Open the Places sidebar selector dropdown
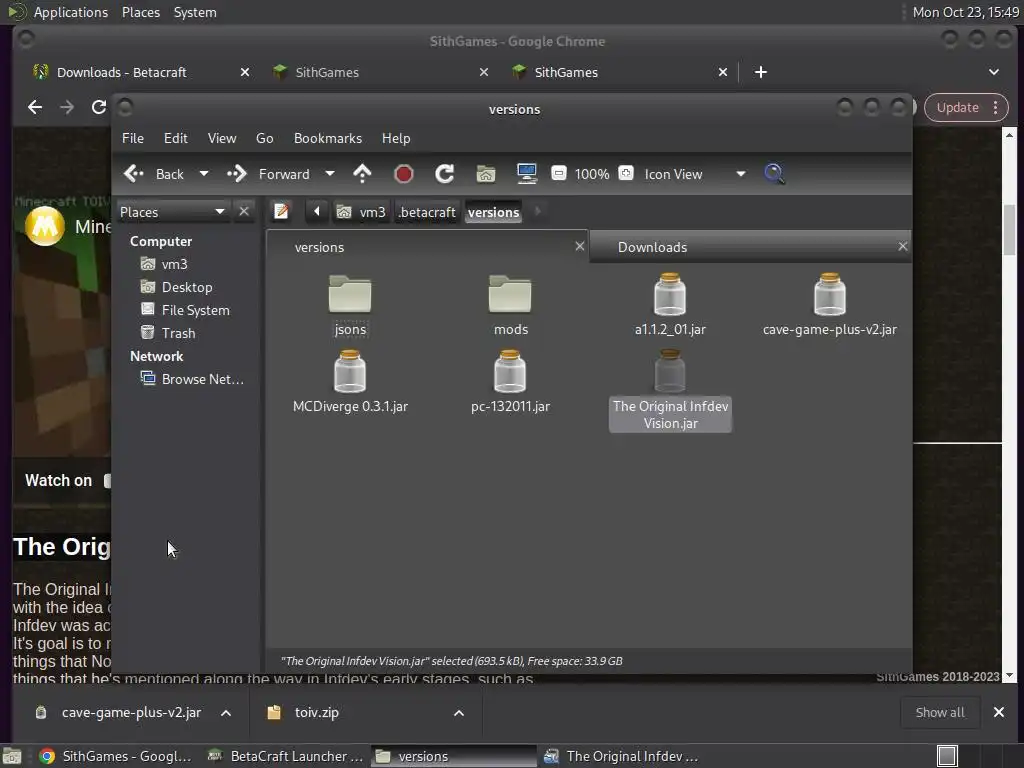The height and width of the screenshot is (768, 1024). coord(172,212)
